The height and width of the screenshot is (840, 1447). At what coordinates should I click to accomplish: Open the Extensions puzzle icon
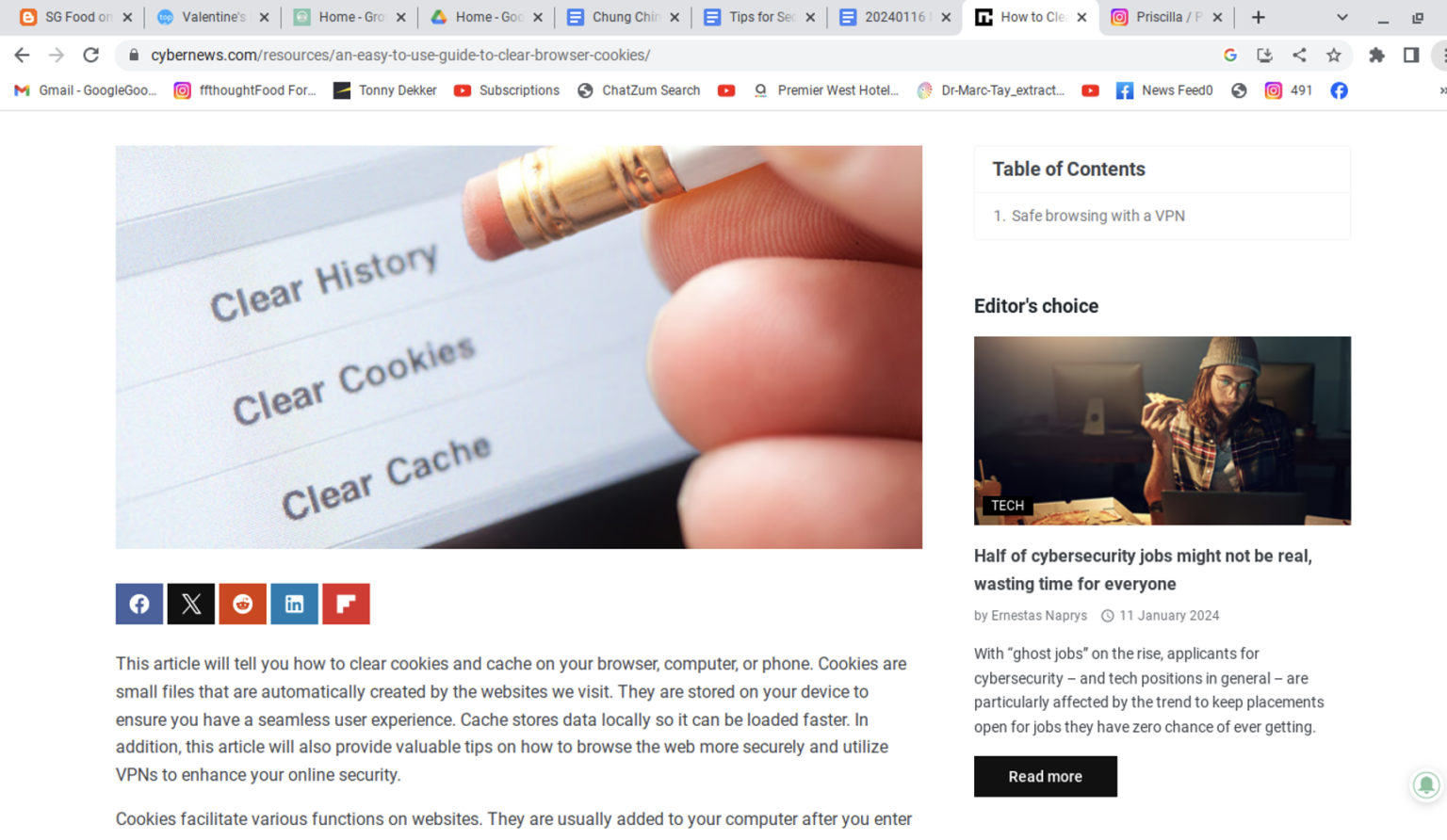tap(1376, 55)
